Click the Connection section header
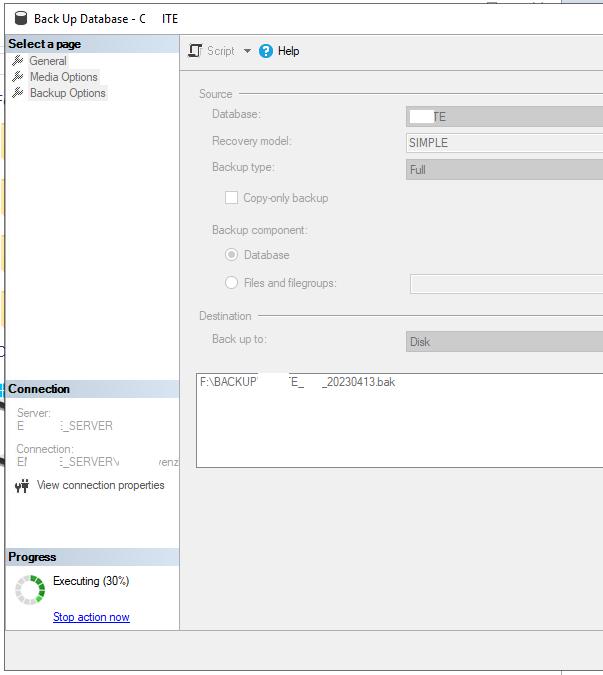The width and height of the screenshot is (603, 675). (x=92, y=389)
